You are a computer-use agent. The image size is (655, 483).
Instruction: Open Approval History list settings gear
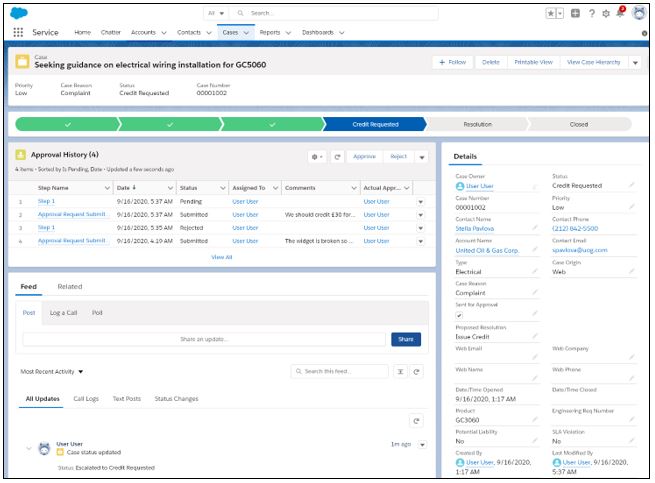[317, 157]
